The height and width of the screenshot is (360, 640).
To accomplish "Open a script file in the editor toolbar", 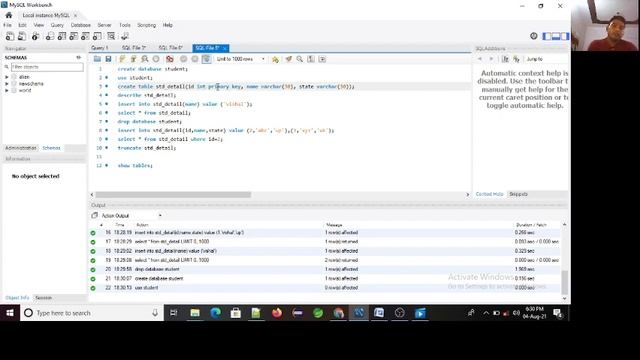I will click(97, 59).
